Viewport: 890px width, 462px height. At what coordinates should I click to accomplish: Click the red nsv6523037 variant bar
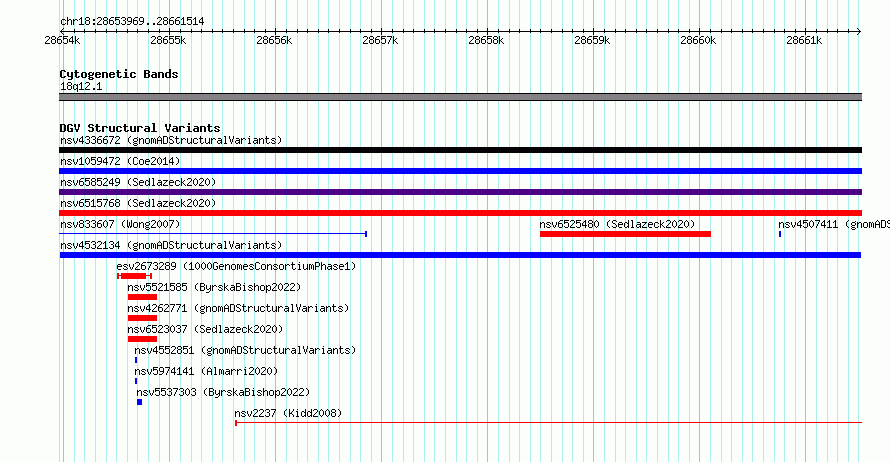[142, 339]
